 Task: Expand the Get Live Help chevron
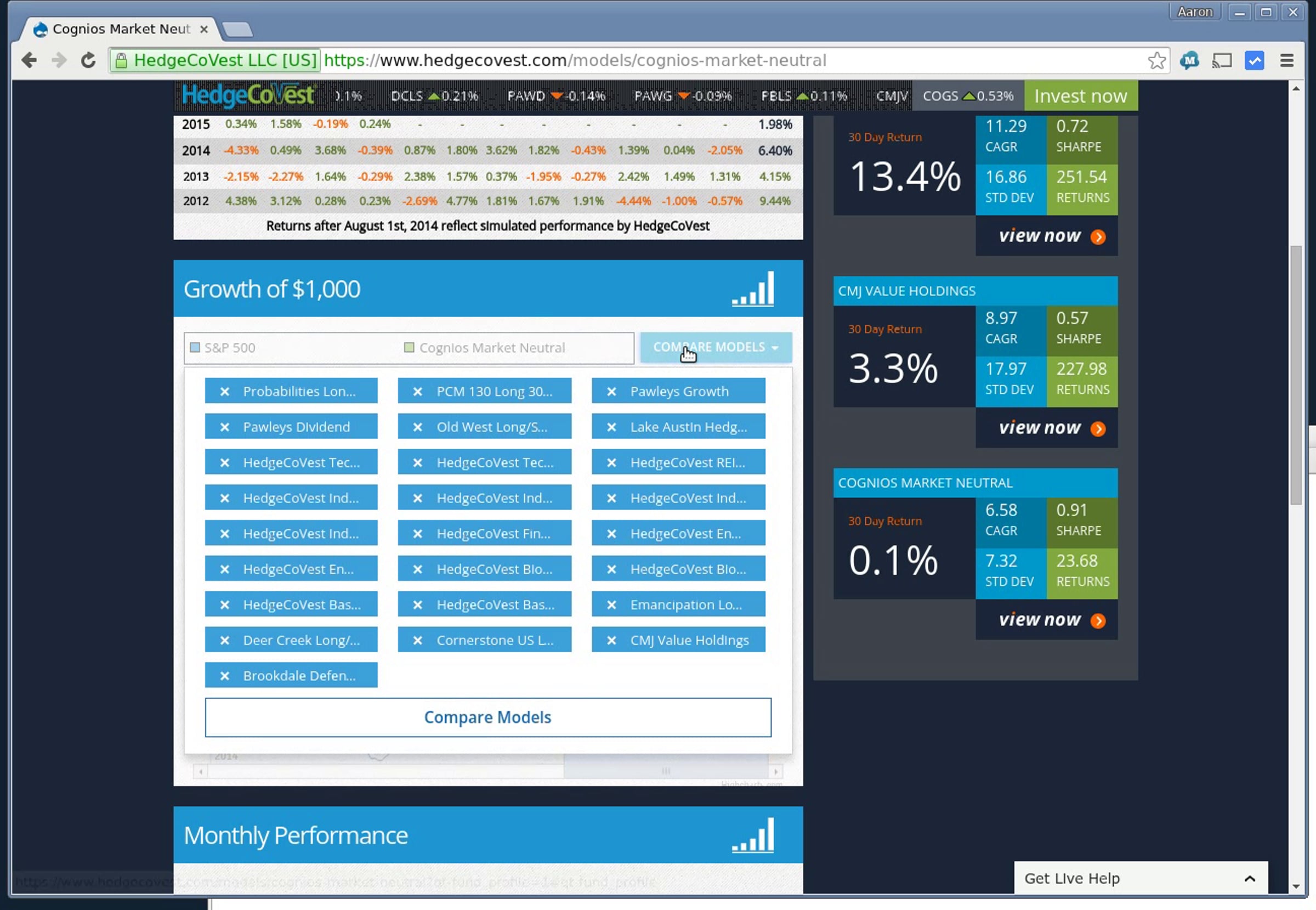[x=1249, y=879]
